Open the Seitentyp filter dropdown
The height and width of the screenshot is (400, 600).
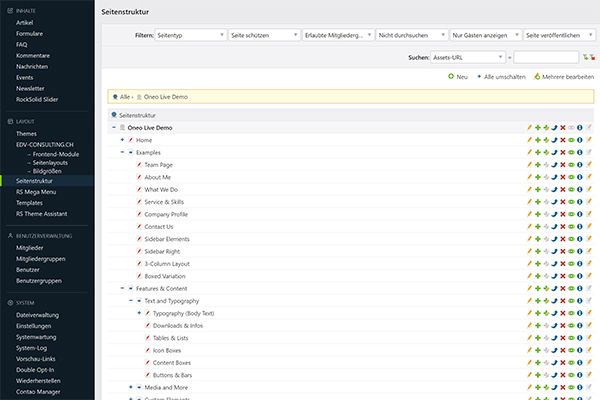pyautogui.click(x=190, y=34)
